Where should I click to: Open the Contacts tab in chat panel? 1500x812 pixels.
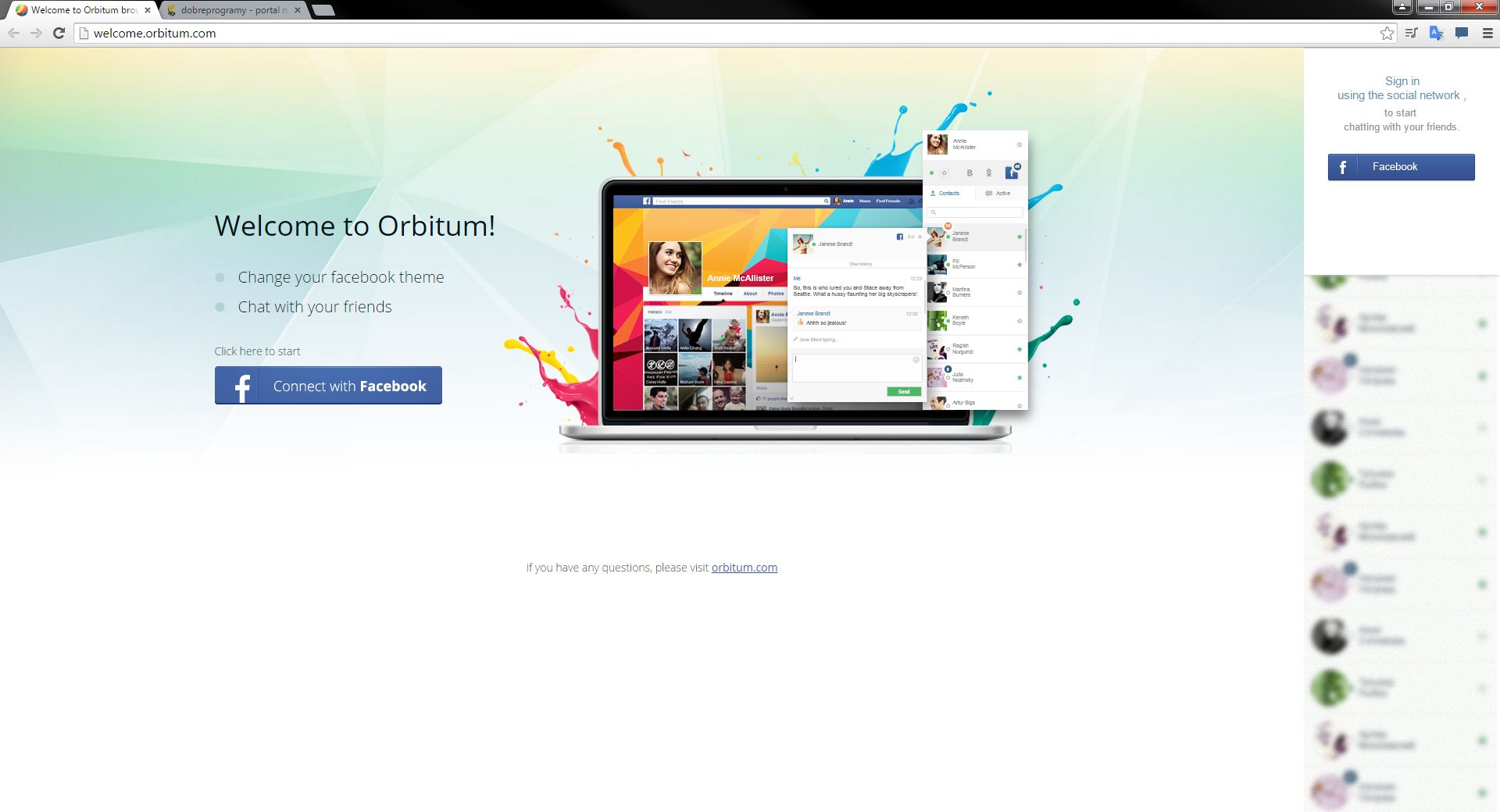tap(948, 193)
